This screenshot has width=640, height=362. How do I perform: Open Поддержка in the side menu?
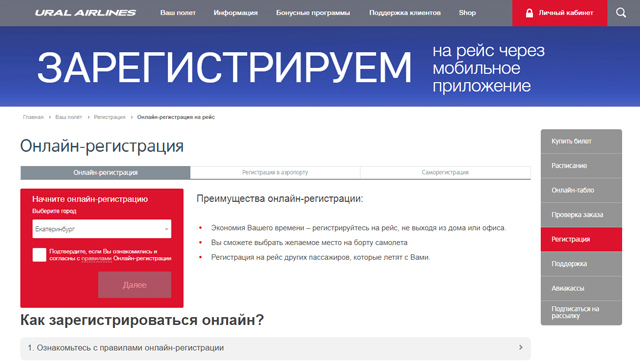click(581, 264)
